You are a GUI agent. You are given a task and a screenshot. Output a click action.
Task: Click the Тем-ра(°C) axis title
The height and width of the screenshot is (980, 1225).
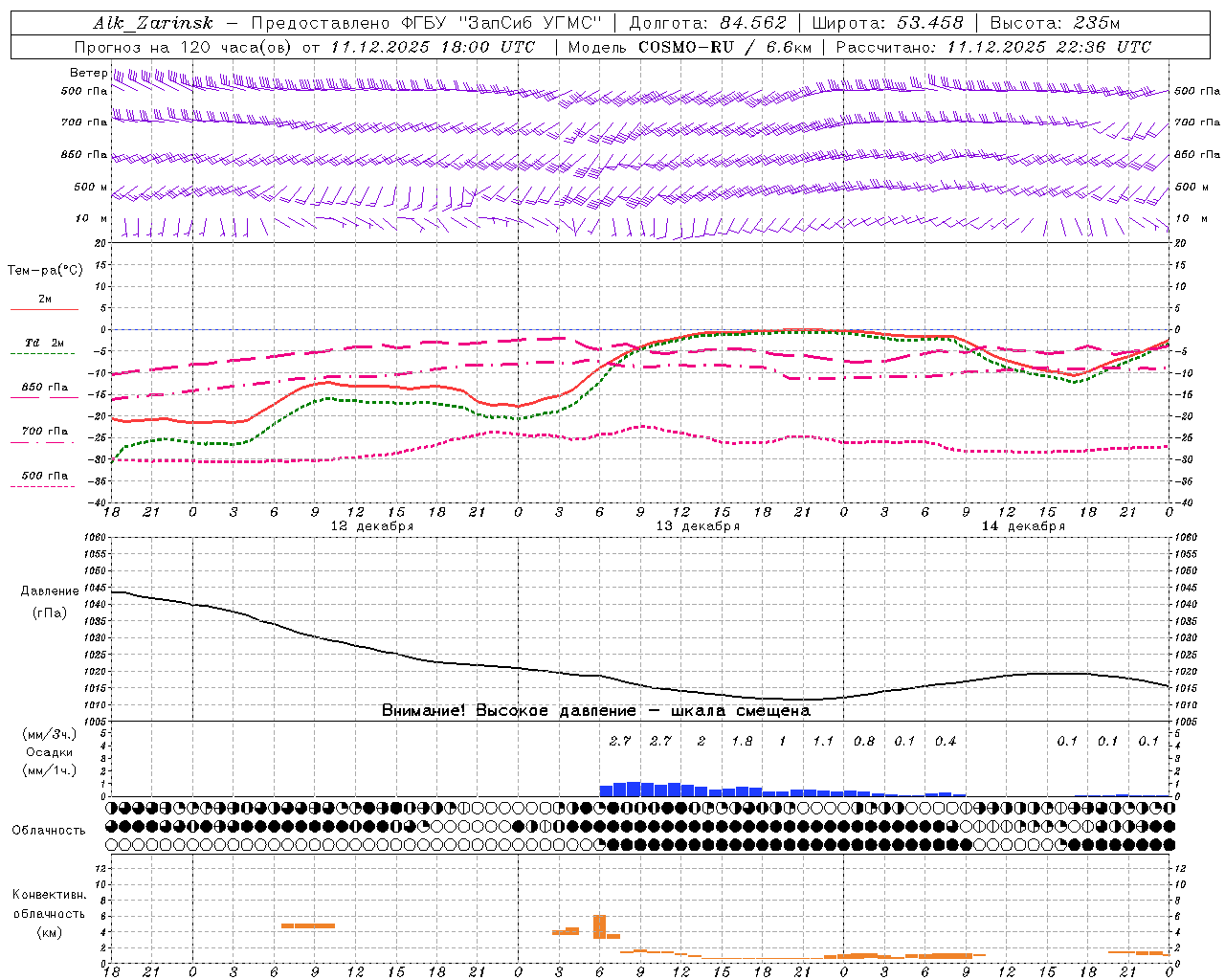point(45,271)
